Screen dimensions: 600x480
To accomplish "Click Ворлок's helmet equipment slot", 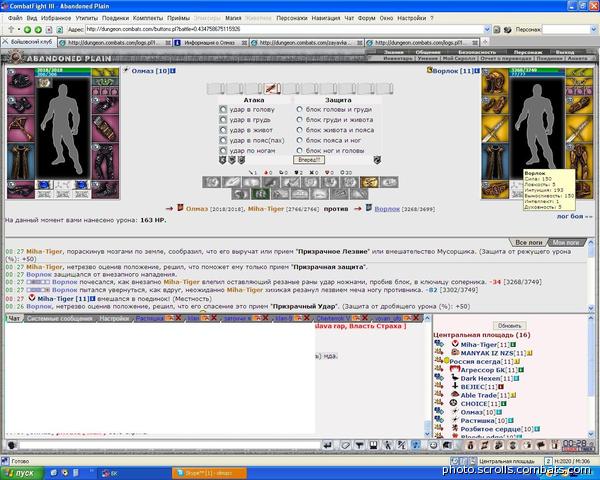I will [x=495, y=82].
